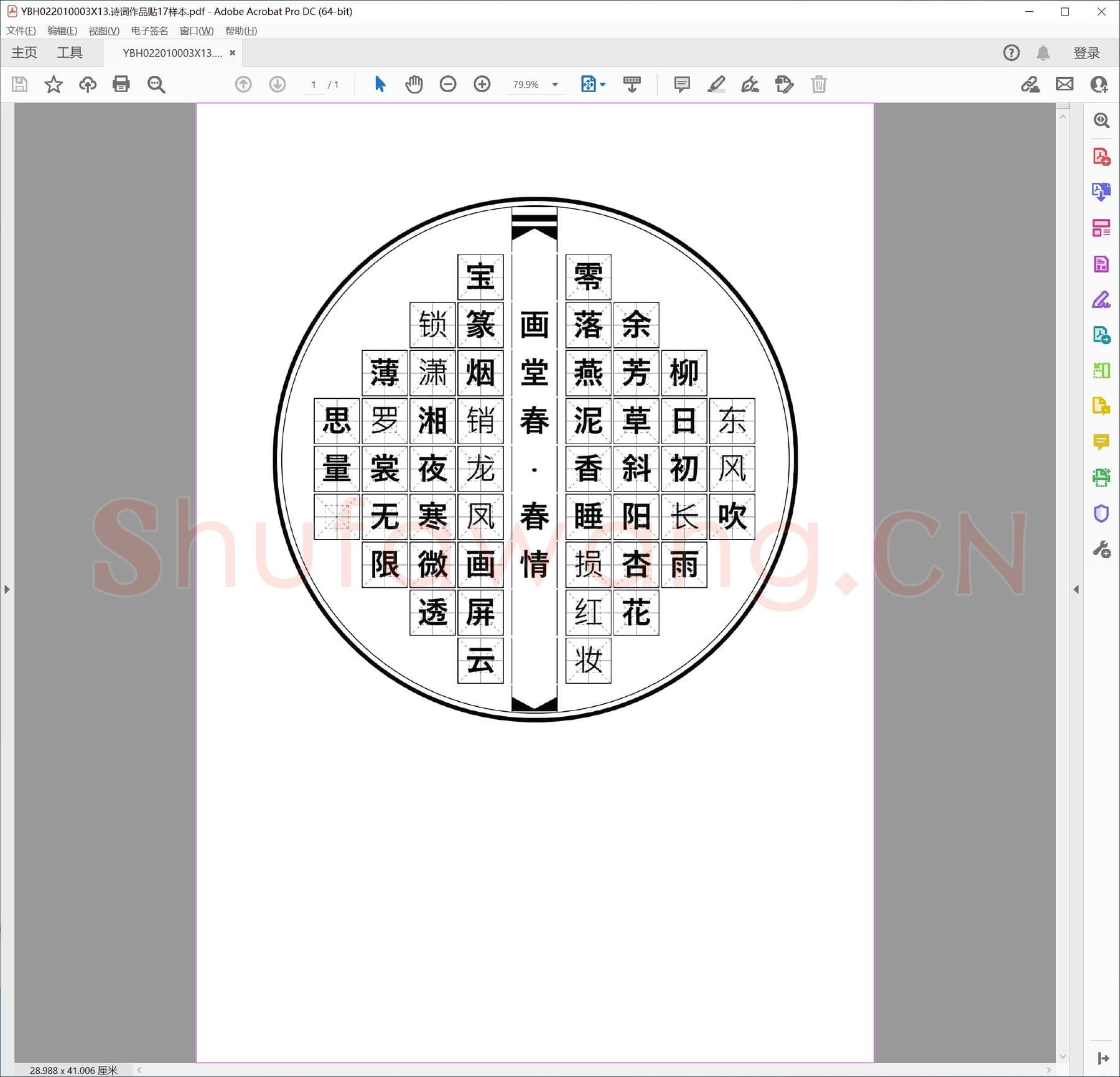1120x1077 pixels.
Task: Open the 视图(V) menu
Action: click(x=104, y=30)
